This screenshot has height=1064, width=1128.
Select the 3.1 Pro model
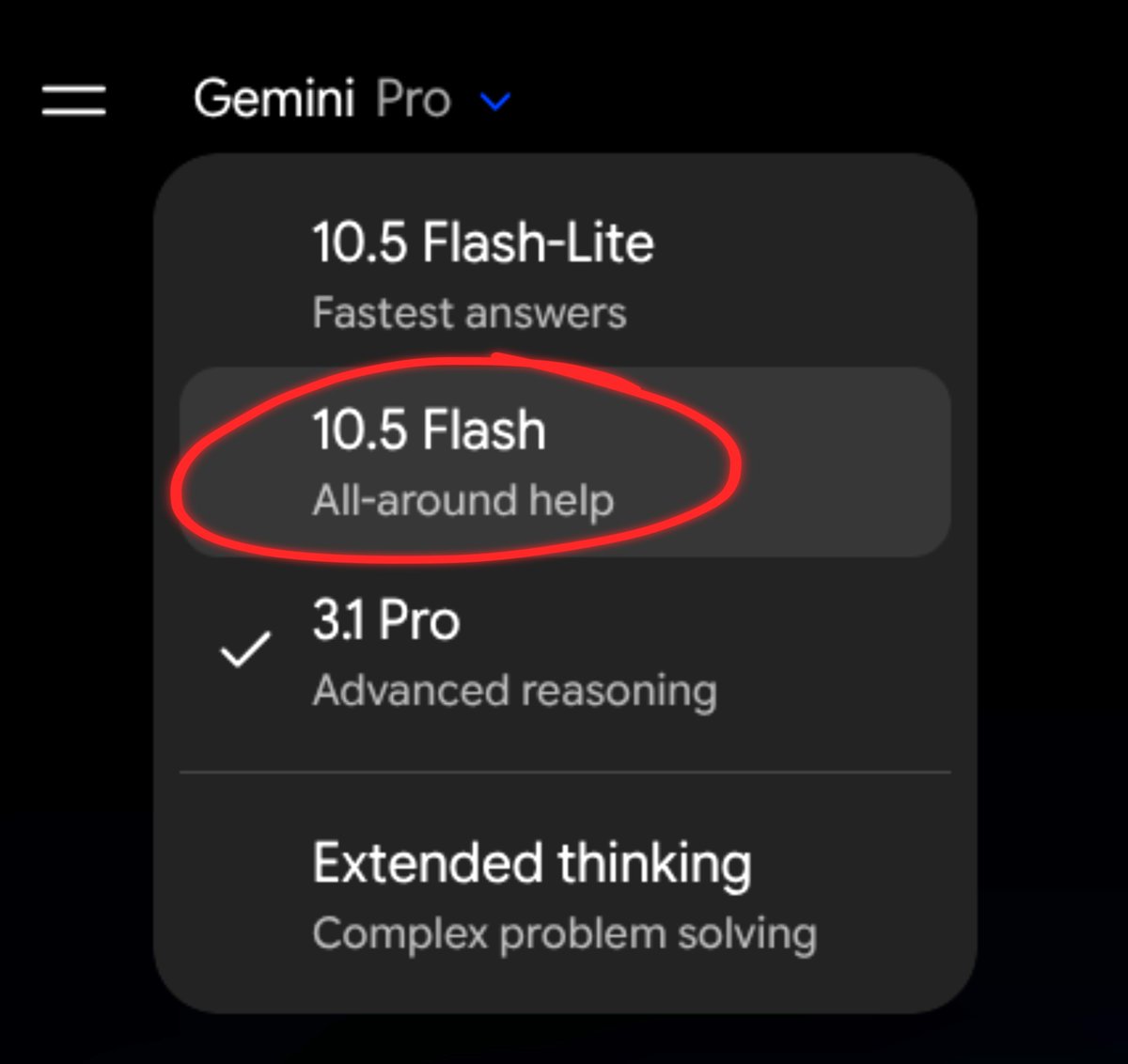click(564, 653)
